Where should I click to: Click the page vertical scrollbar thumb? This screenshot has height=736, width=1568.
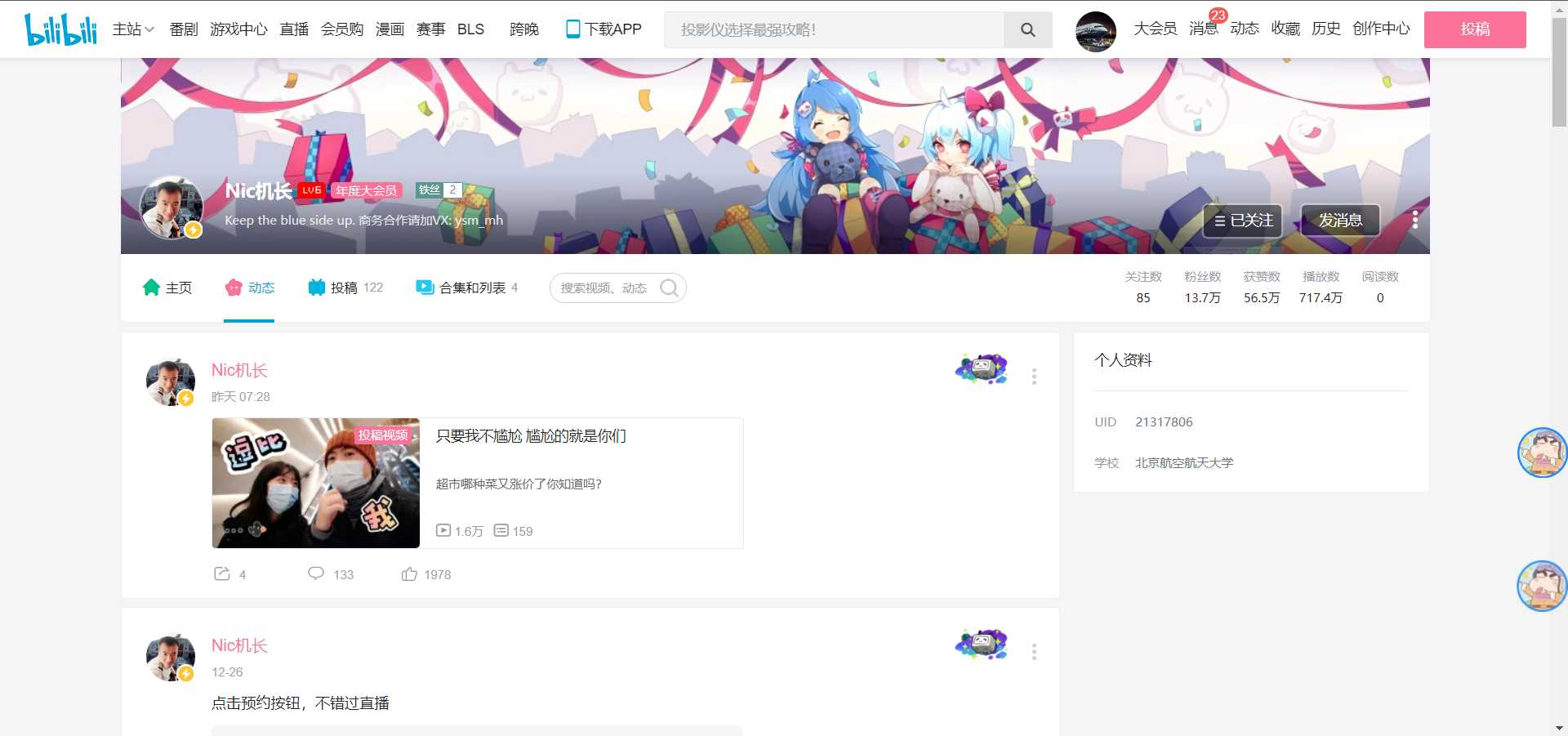(1559, 72)
